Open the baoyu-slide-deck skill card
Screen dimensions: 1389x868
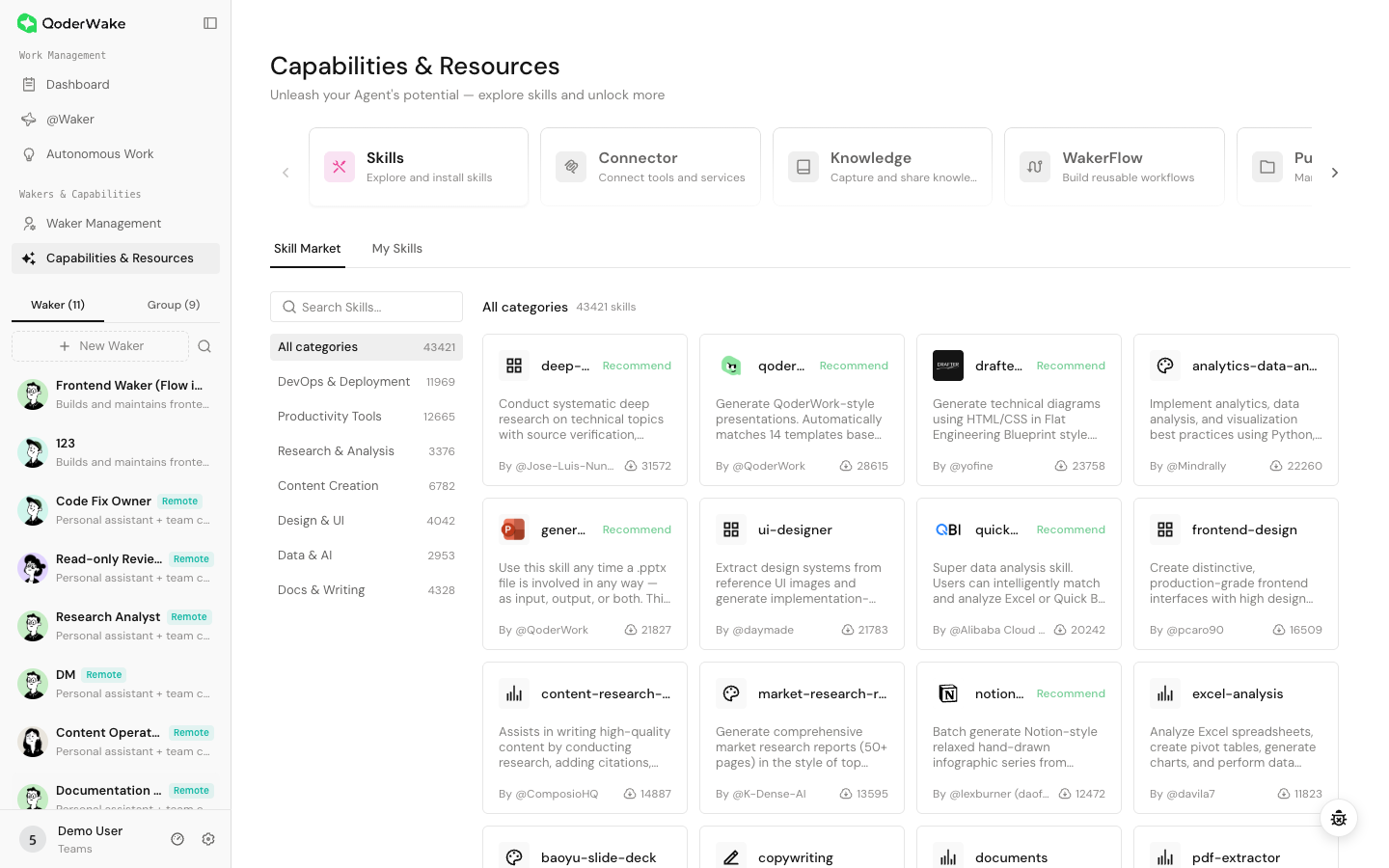pos(585,847)
